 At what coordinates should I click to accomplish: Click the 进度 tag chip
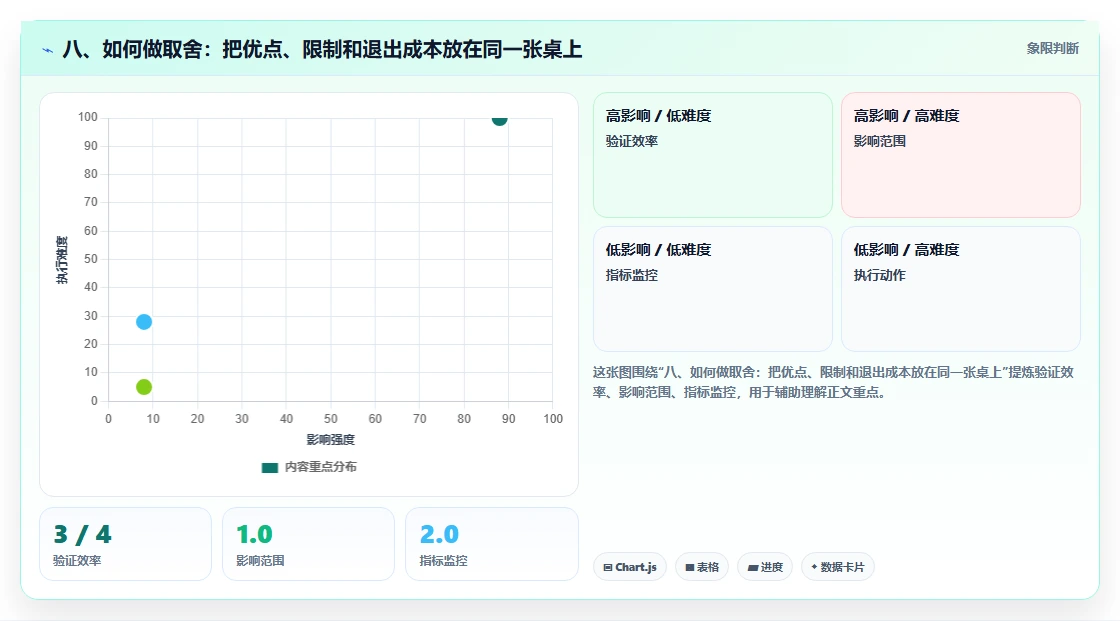point(765,567)
